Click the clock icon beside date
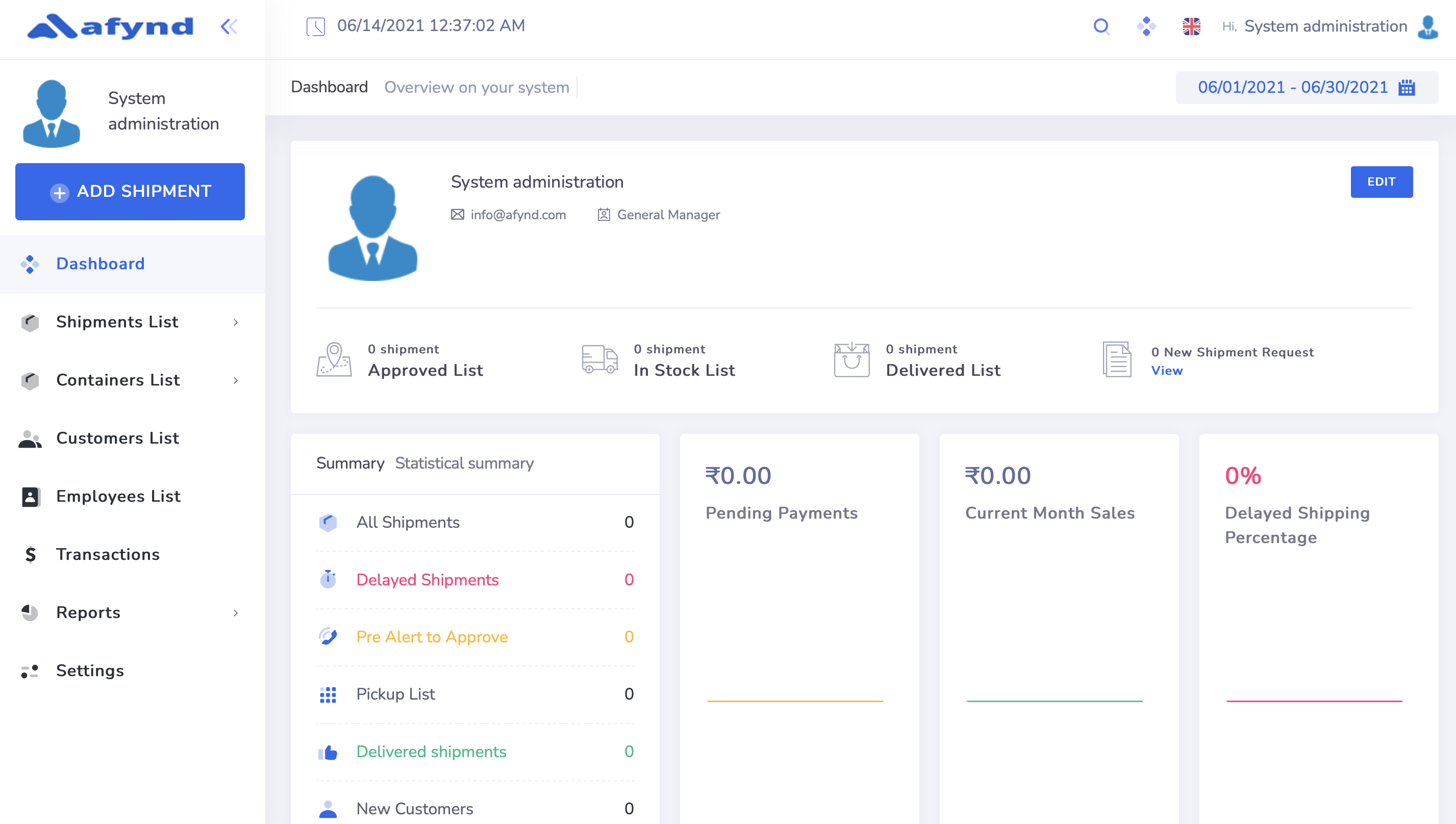Screen dimensions: 1456x824 [315, 26]
